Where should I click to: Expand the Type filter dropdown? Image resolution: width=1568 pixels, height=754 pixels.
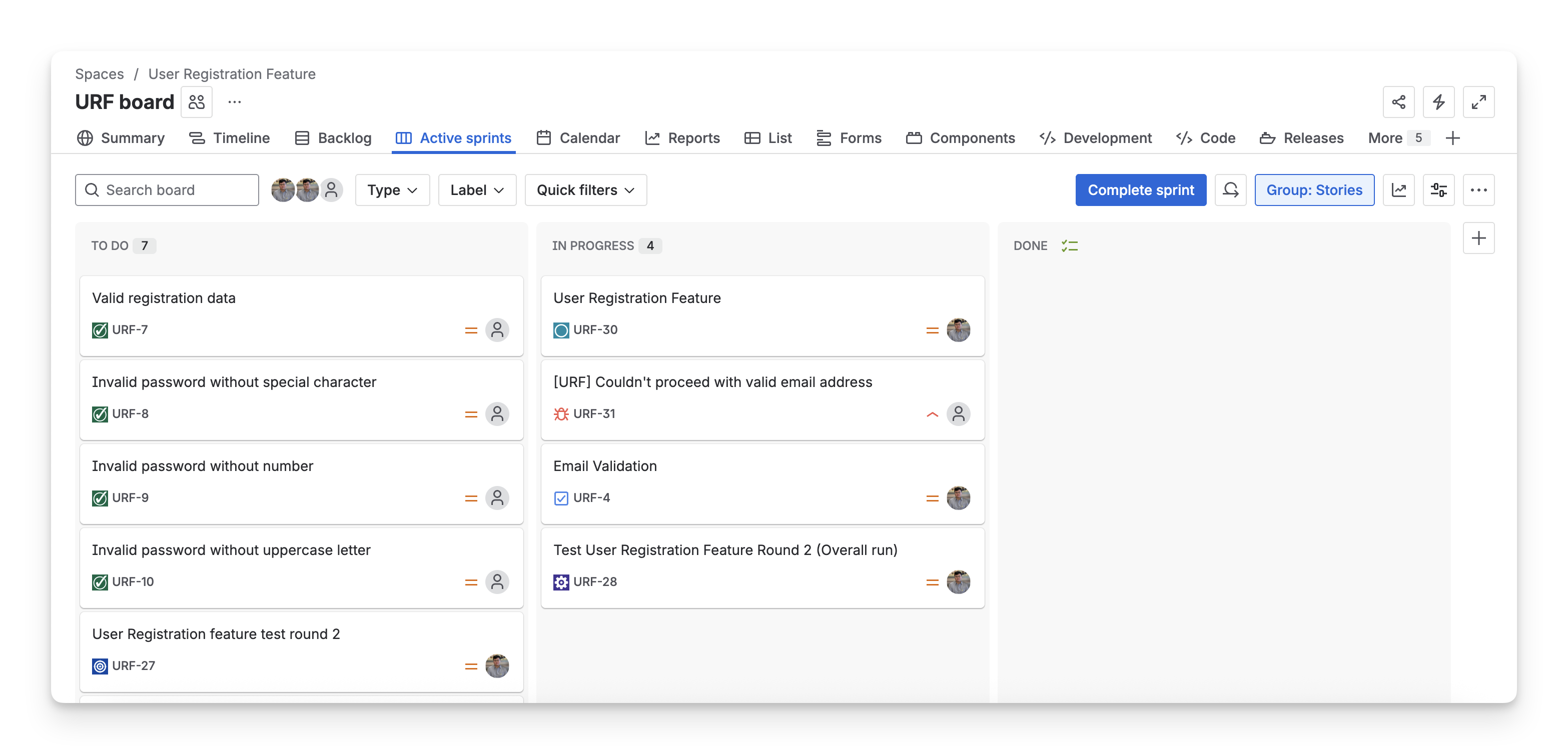tap(392, 190)
